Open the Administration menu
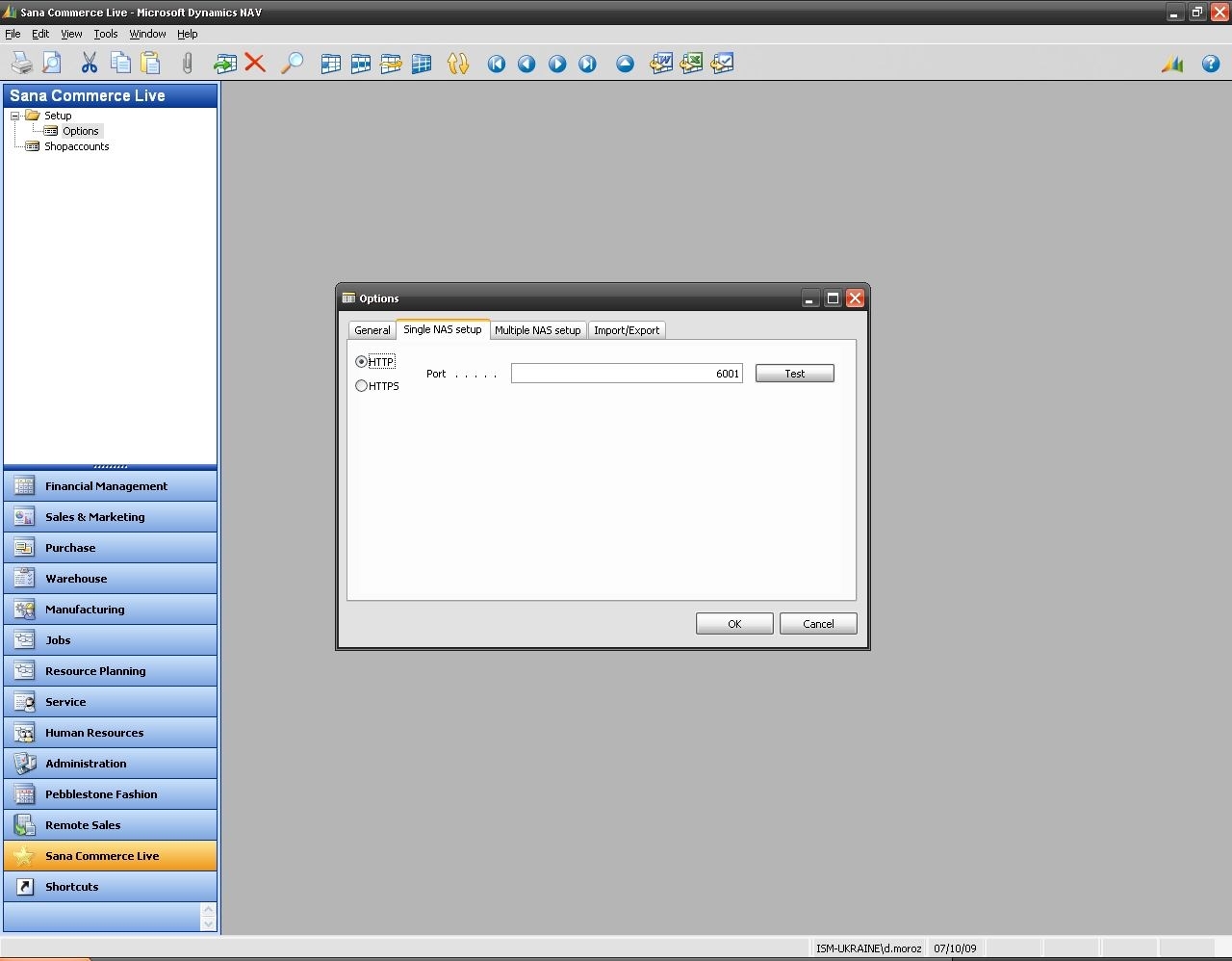The image size is (1232, 961). pyautogui.click(x=110, y=764)
